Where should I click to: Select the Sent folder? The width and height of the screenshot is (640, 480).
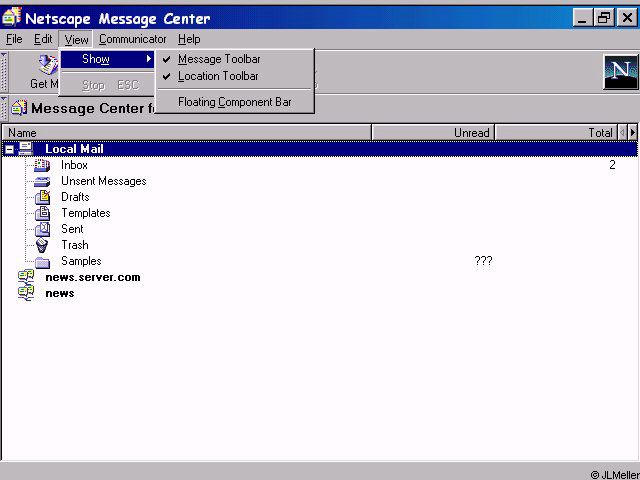[x=72, y=229]
